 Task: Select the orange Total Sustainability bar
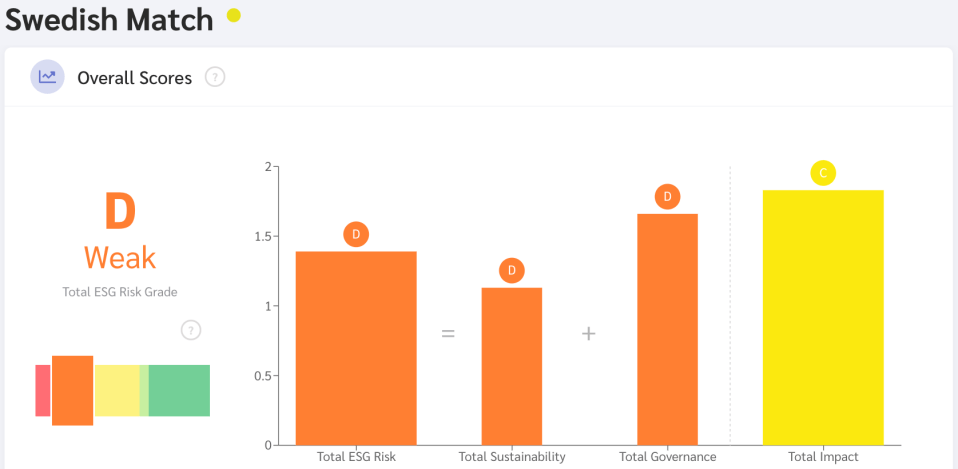(512, 366)
